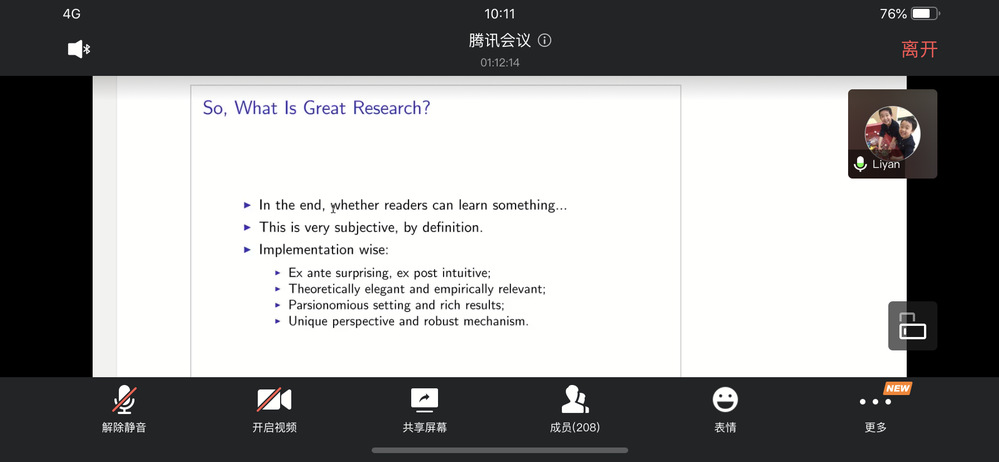
Task: Tap the orange NEW badge
Action: (x=897, y=388)
